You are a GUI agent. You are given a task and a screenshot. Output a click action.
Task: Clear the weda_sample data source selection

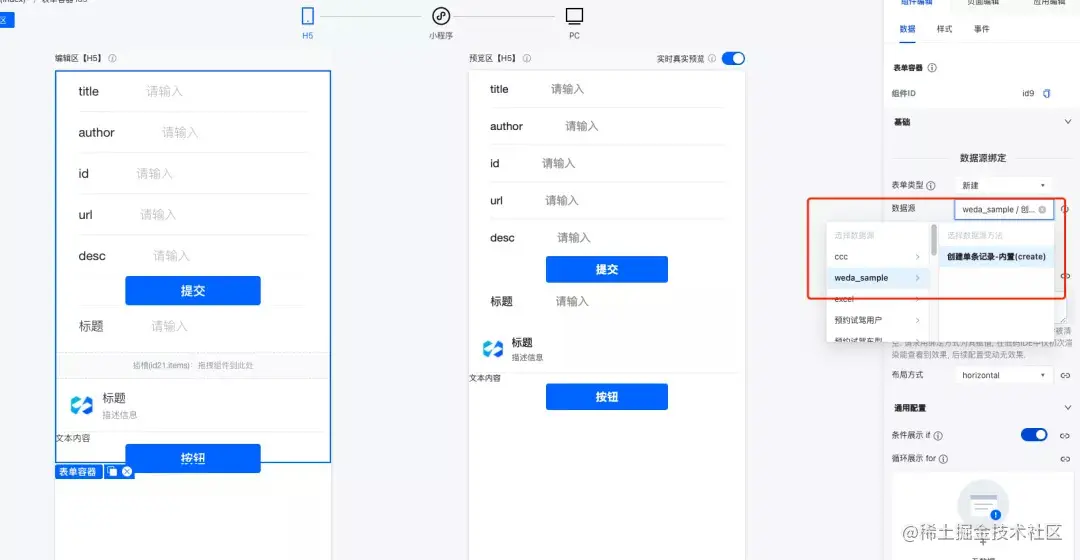coord(1042,209)
